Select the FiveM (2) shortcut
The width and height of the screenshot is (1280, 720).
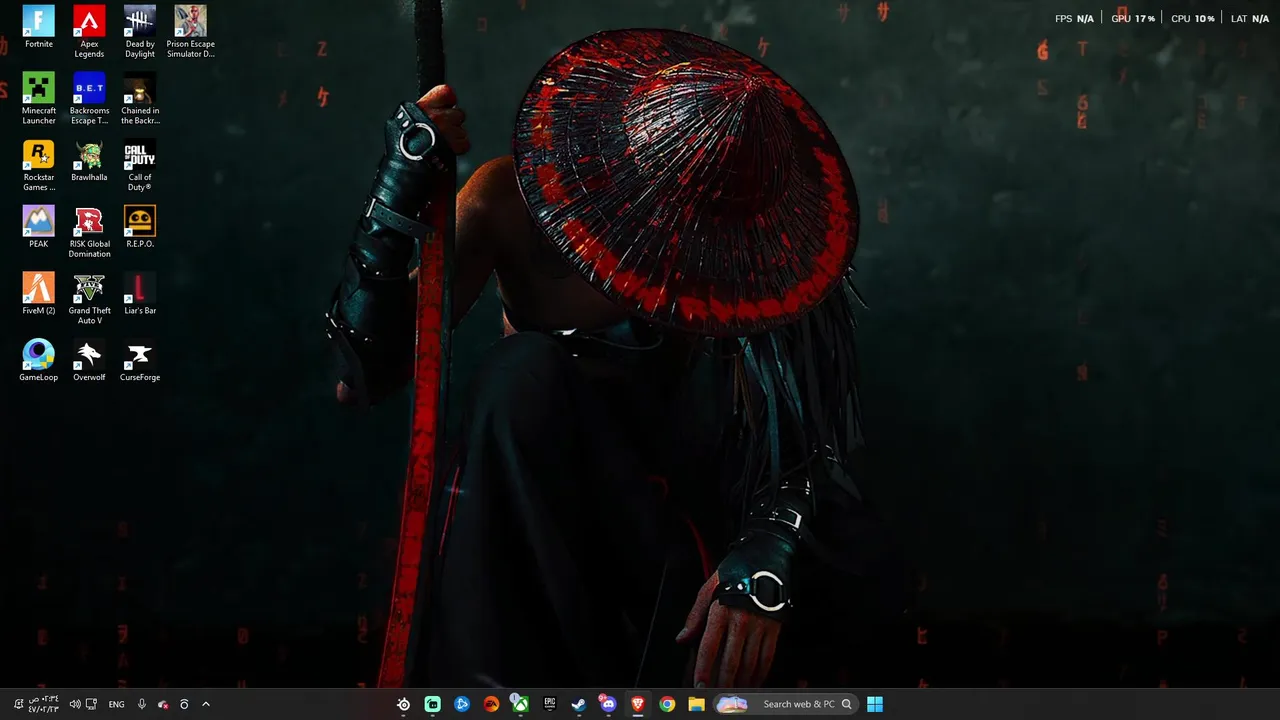point(38,294)
